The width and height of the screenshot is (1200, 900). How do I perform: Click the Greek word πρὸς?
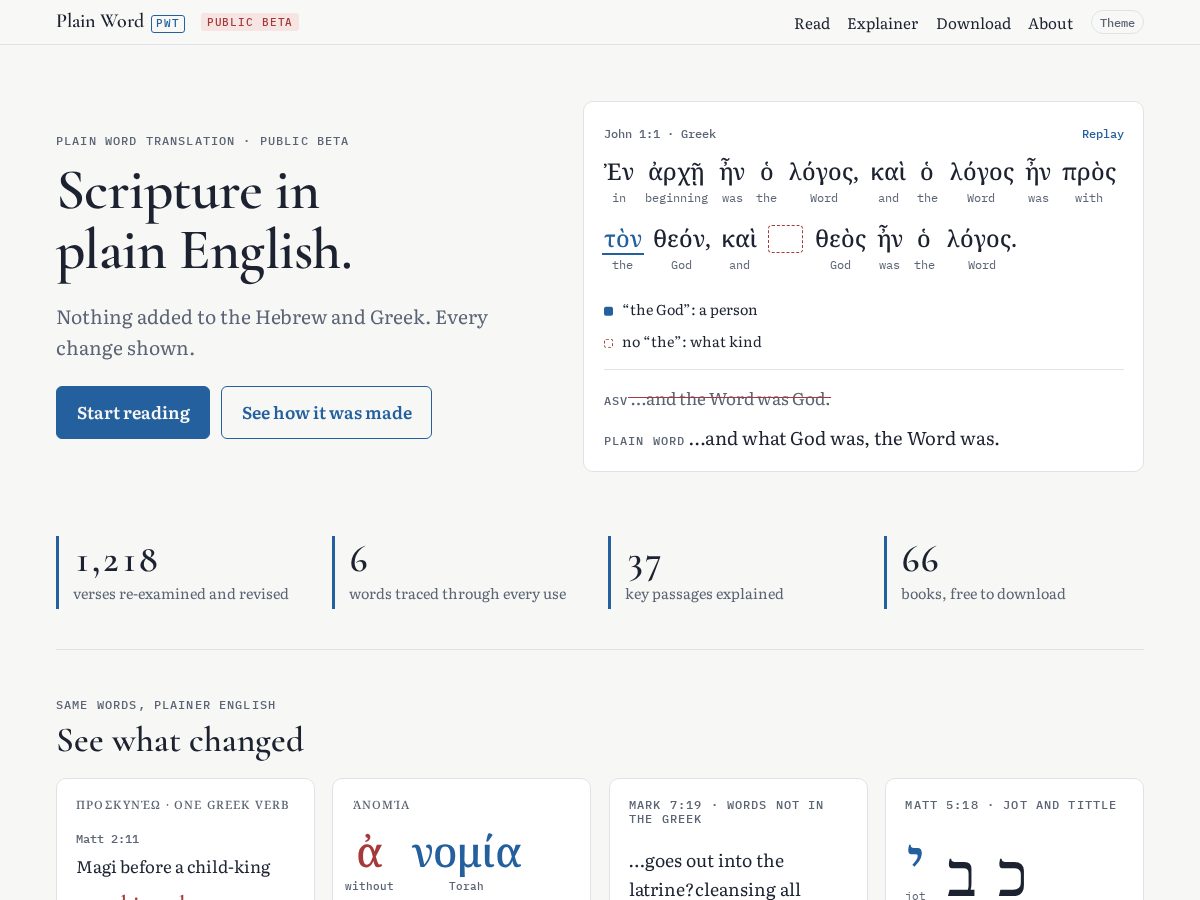(x=1089, y=172)
